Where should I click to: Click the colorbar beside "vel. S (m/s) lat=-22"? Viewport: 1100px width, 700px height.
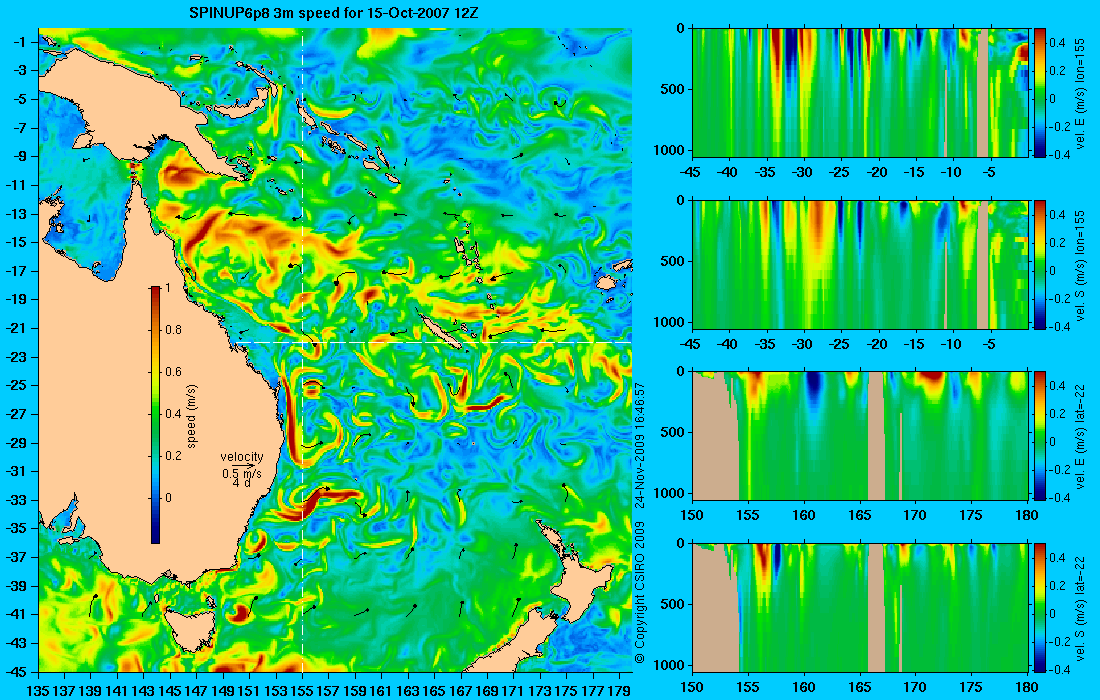click(x=1039, y=607)
